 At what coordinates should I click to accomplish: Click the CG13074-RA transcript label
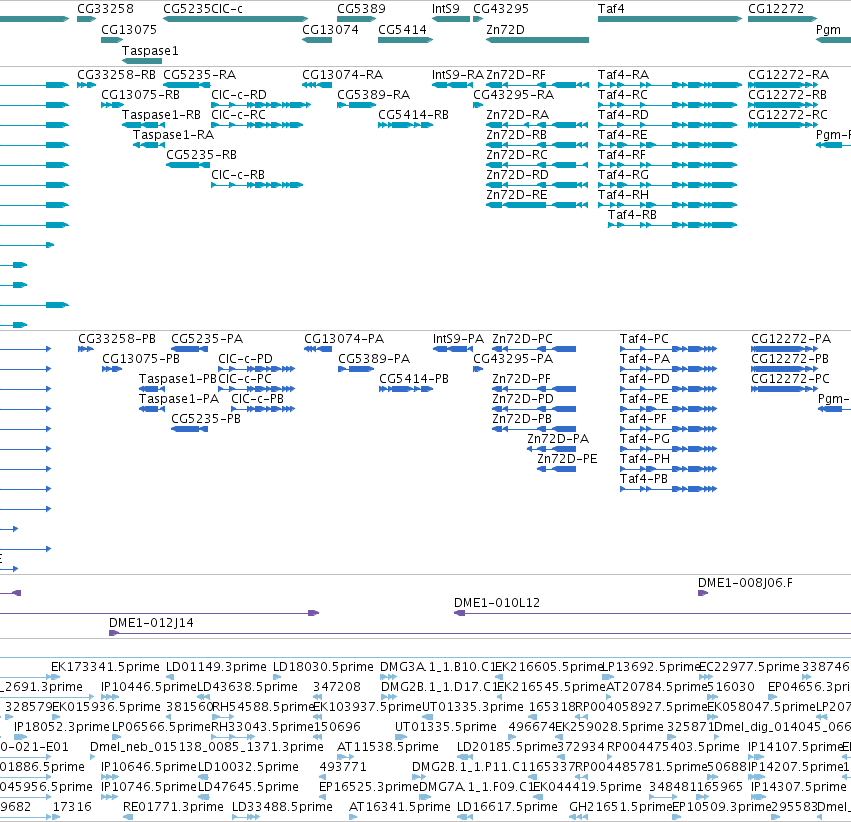(342, 74)
